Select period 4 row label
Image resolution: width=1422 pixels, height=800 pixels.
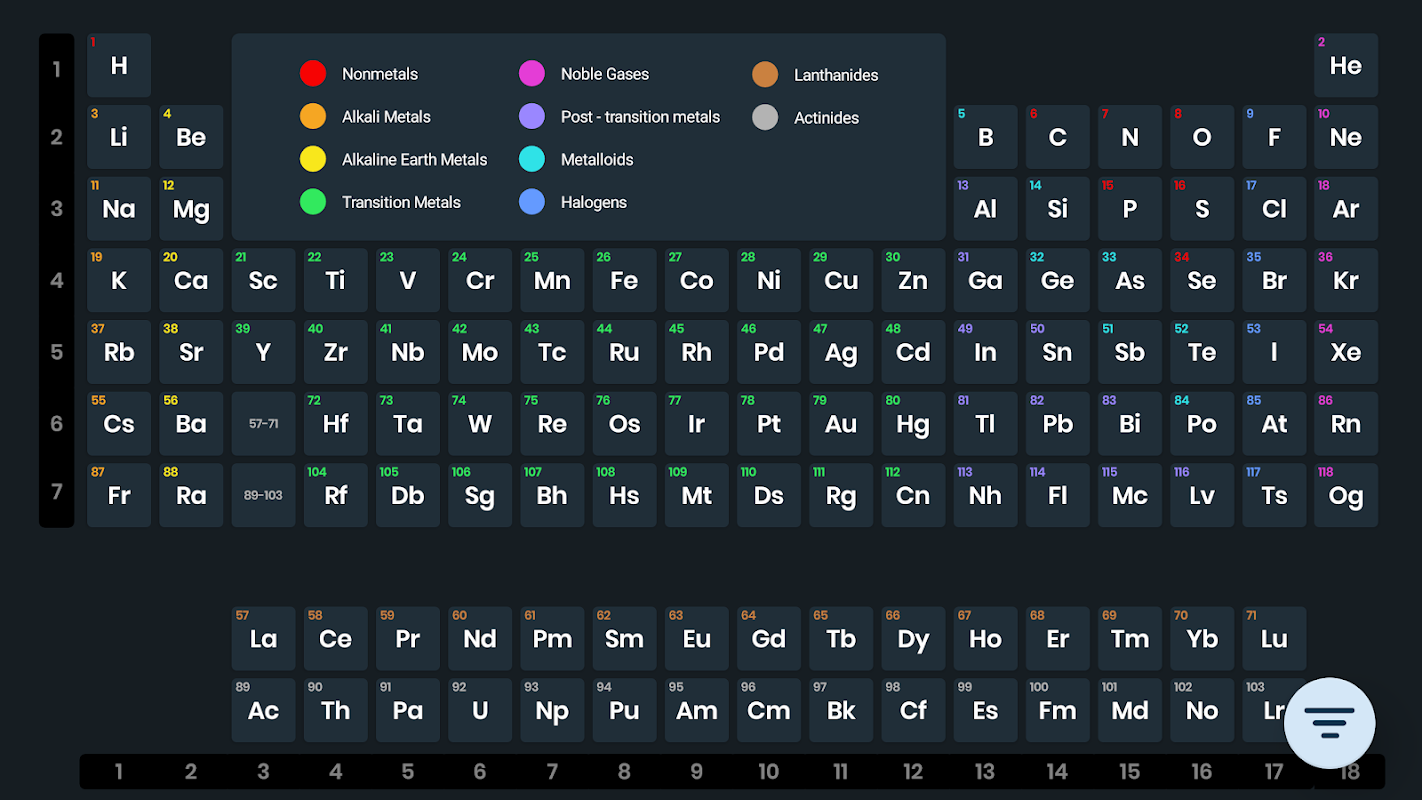click(x=57, y=281)
